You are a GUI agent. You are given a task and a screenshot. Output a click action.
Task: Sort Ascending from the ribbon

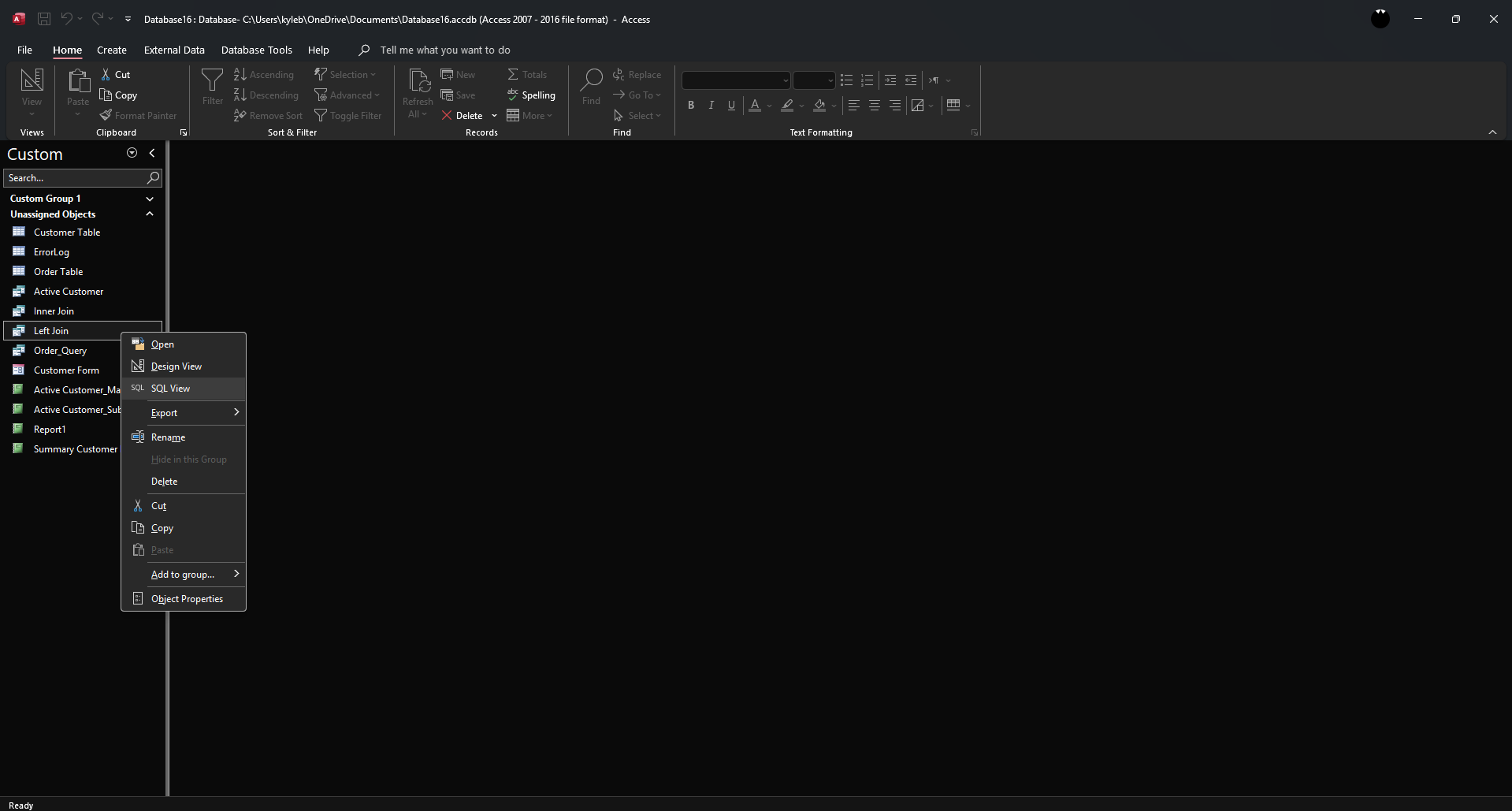pyautogui.click(x=263, y=74)
